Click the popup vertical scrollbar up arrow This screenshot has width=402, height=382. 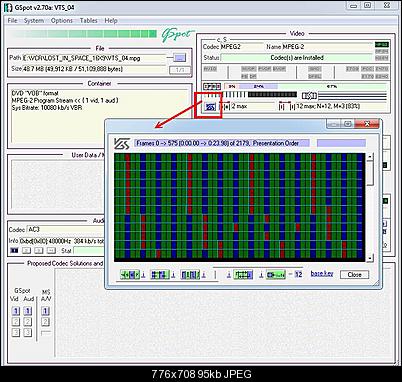pyautogui.click(x=370, y=157)
